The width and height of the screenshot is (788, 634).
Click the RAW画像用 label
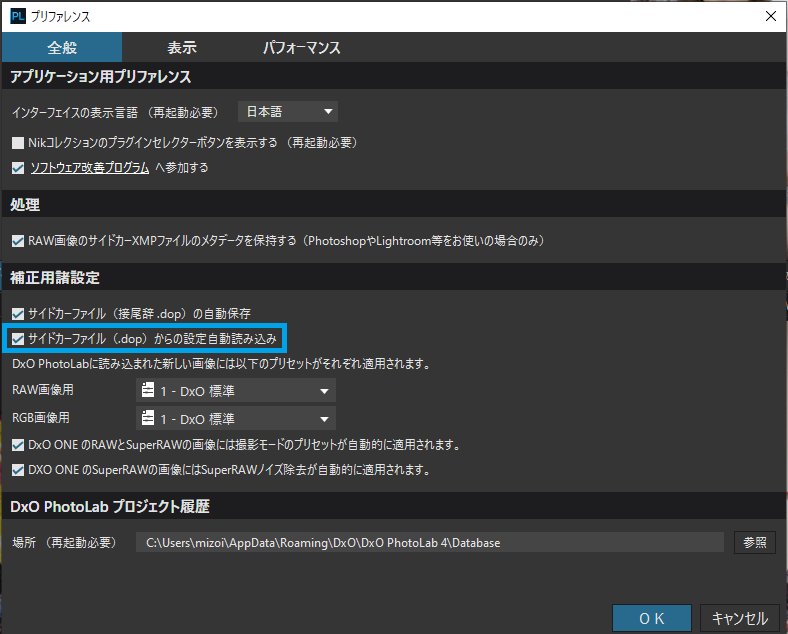(x=43, y=390)
